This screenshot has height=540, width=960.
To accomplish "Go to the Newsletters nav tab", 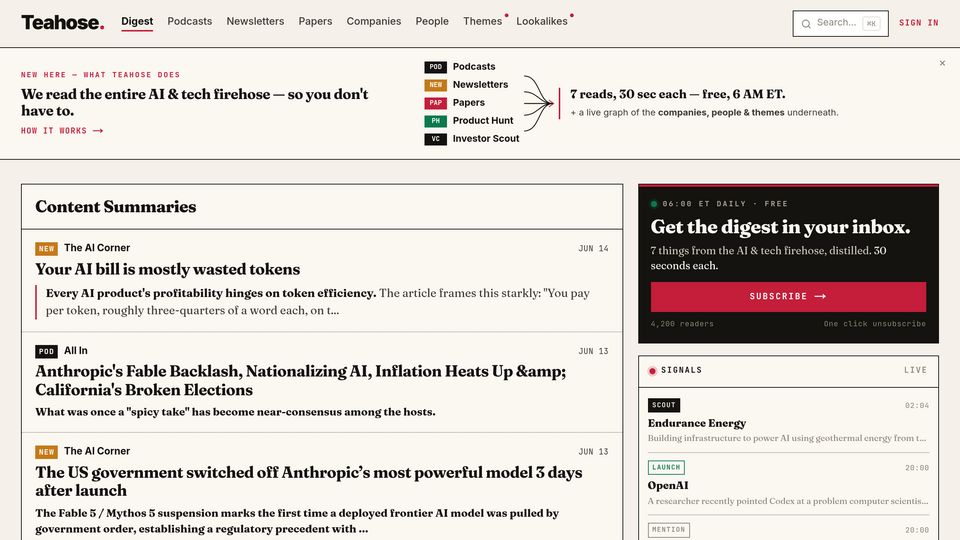I will point(255,21).
